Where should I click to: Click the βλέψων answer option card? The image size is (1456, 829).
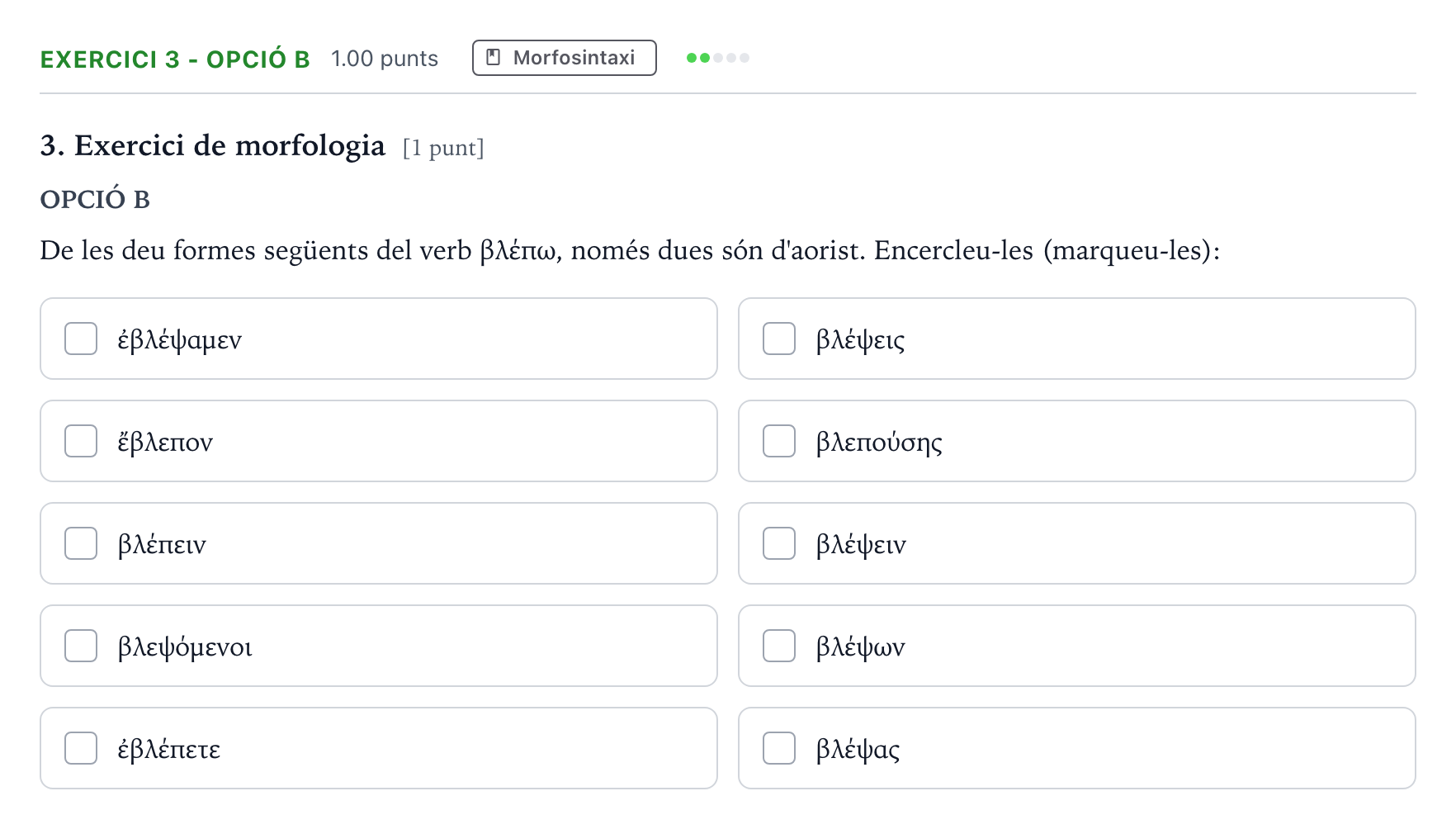[x=1077, y=646]
